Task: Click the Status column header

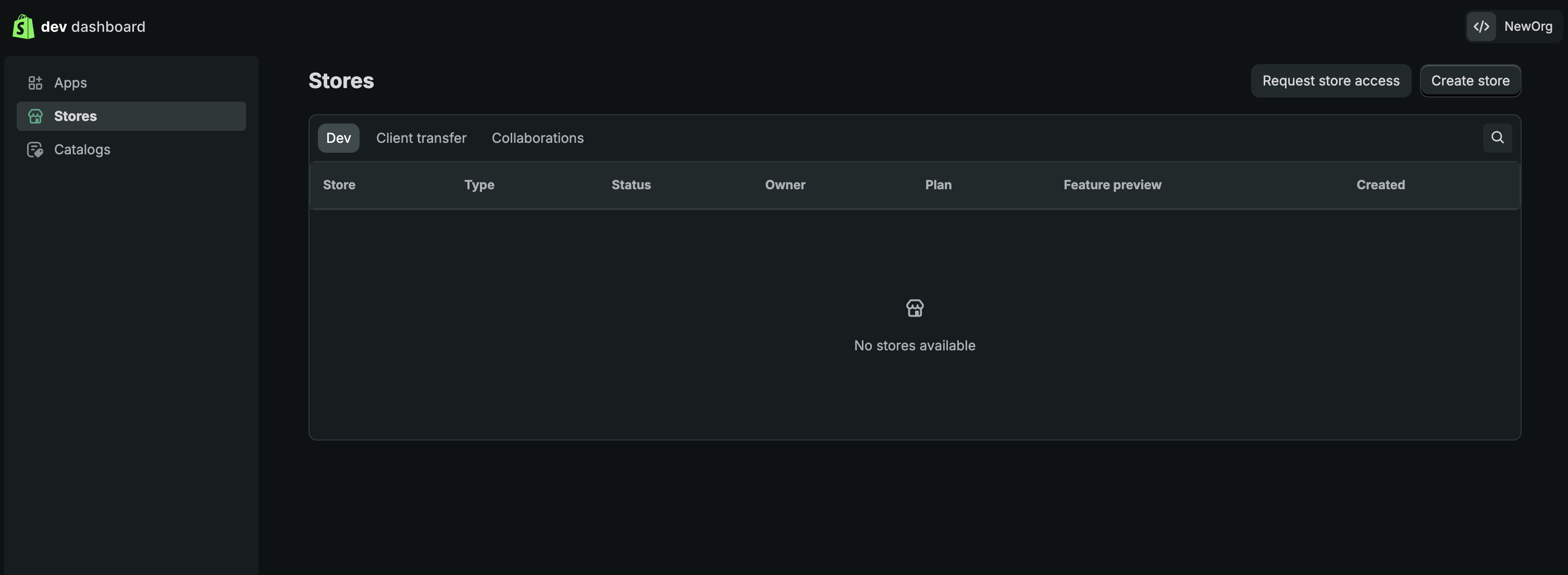Action: [x=631, y=185]
